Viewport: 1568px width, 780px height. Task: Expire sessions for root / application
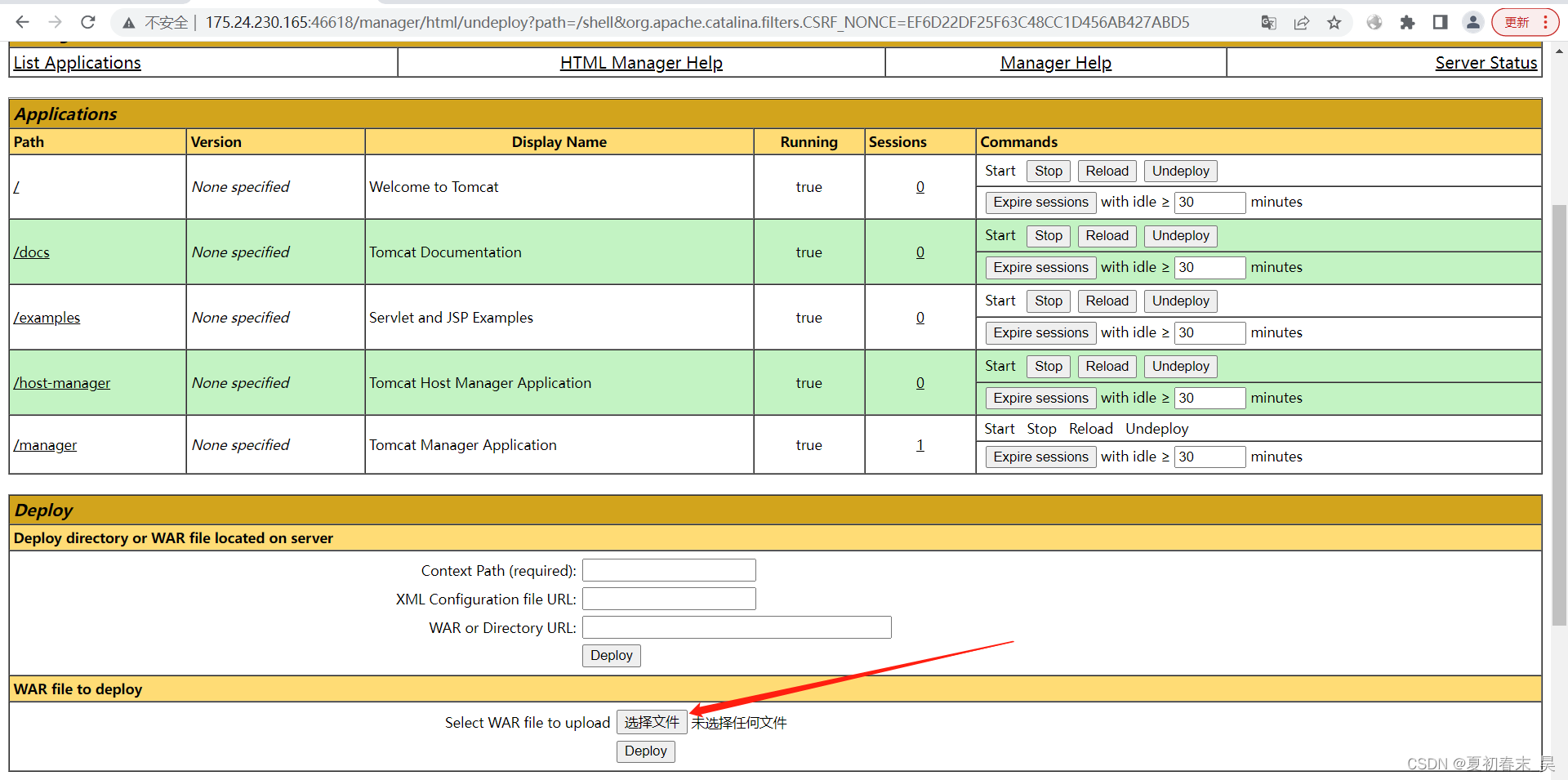1040,203
